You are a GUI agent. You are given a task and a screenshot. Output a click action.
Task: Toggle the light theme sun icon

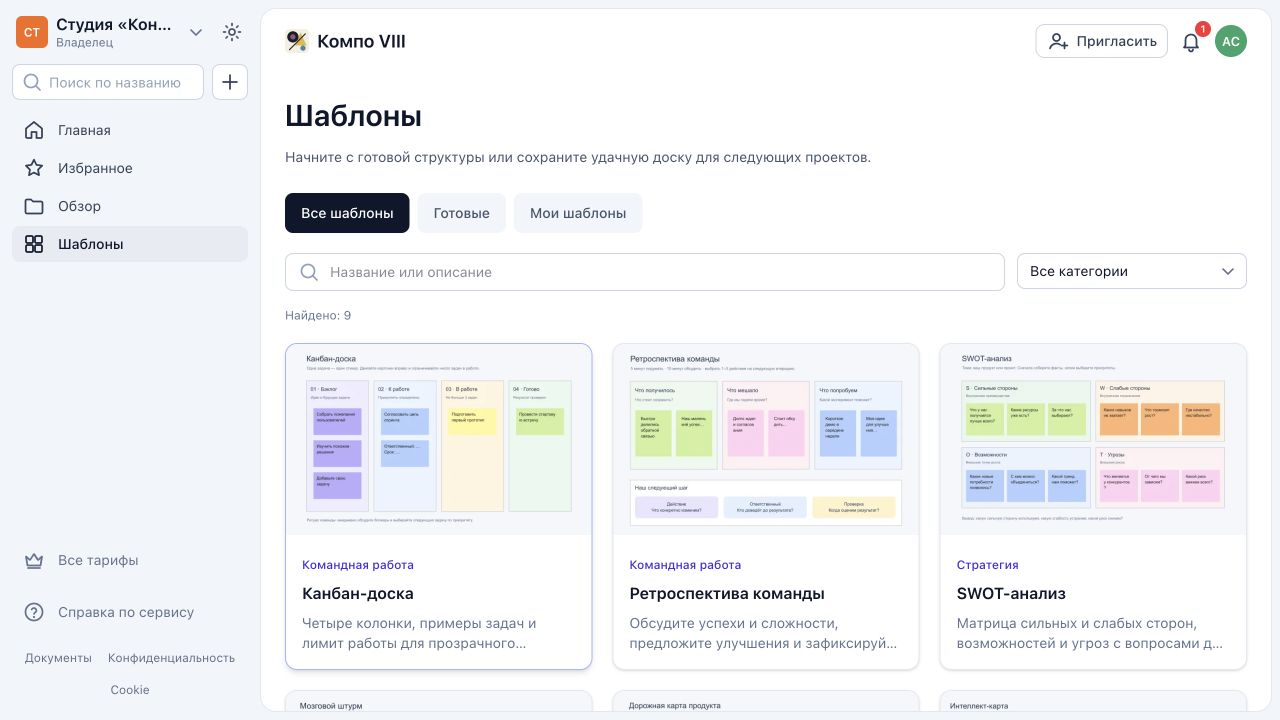pyautogui.click(x=232, y=32)
